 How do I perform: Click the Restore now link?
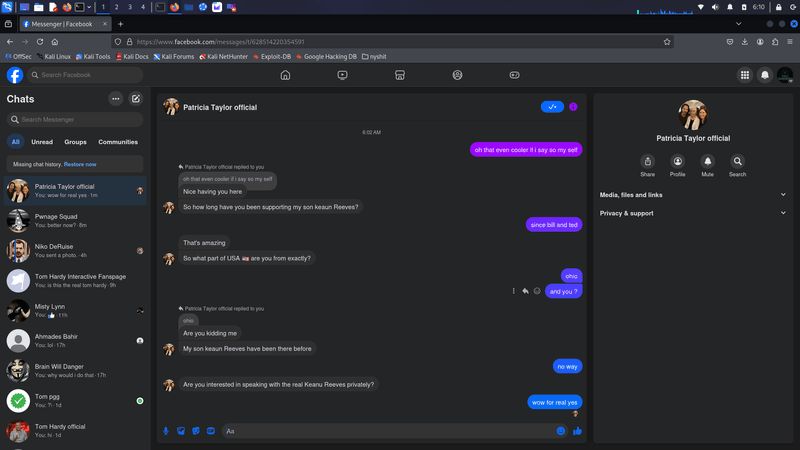point(80,164)
